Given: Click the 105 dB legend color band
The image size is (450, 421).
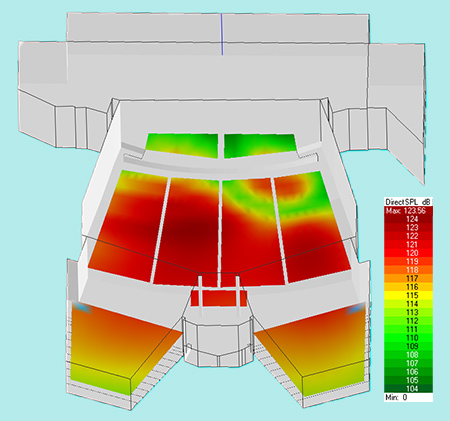Looking at the screenshot, I should point(408,381).
